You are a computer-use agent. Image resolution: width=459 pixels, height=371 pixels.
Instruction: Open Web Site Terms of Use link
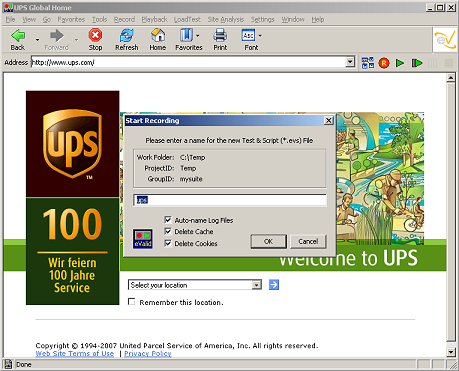(75, 353)
